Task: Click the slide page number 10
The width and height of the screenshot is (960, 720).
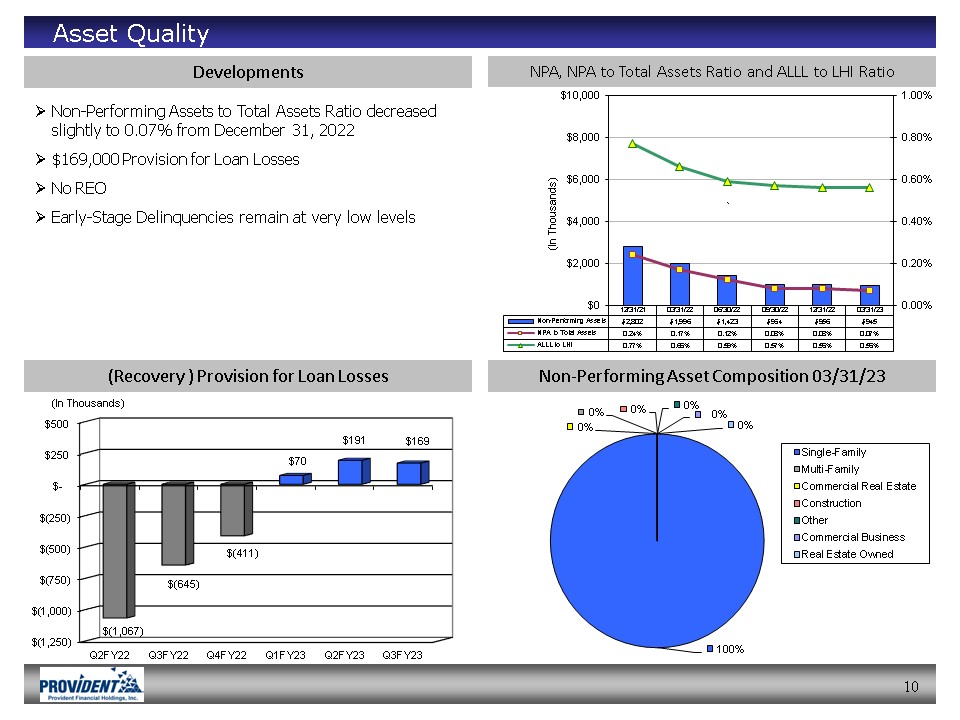Action: tap(910, 686)
